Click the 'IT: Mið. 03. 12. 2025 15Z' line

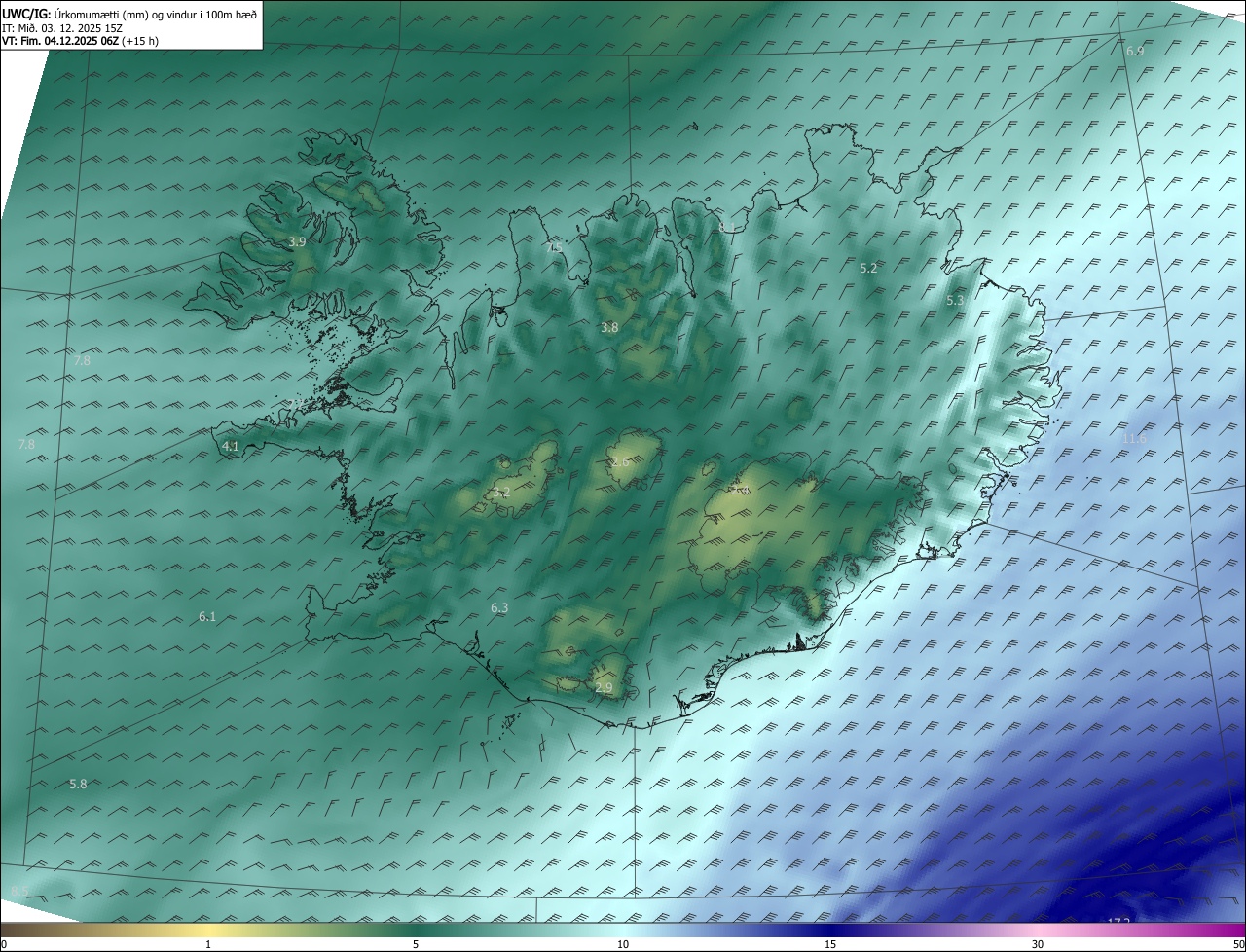(62, 28)
